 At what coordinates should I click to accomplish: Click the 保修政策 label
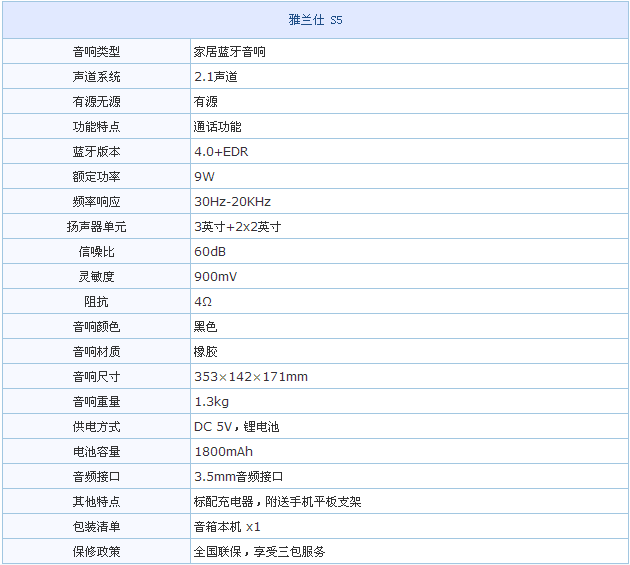(96, 551)
